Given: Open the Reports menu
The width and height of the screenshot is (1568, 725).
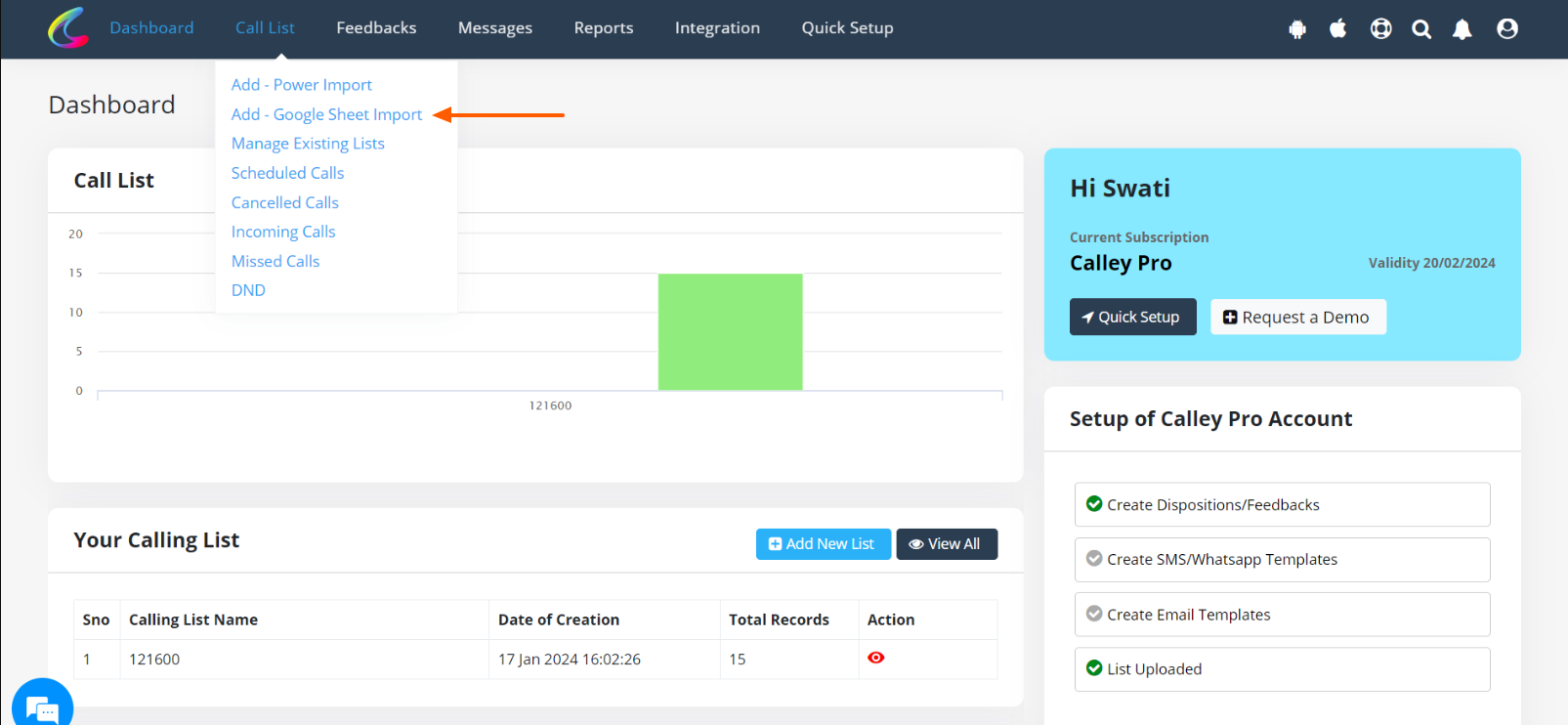Looking at the screenshot, I should tap(604, 27).
